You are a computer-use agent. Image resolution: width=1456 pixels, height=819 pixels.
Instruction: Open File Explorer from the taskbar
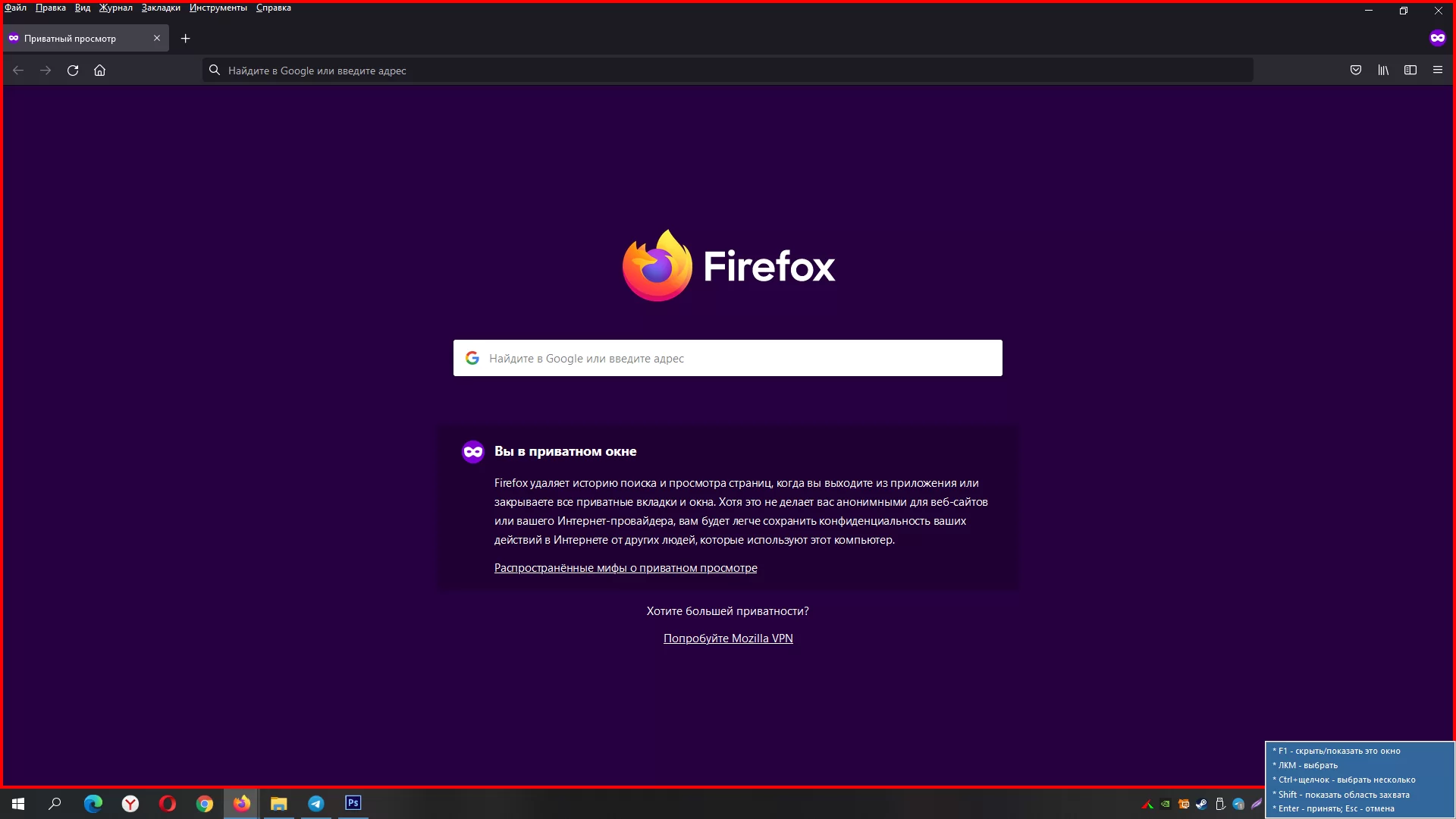pos(279,804)
